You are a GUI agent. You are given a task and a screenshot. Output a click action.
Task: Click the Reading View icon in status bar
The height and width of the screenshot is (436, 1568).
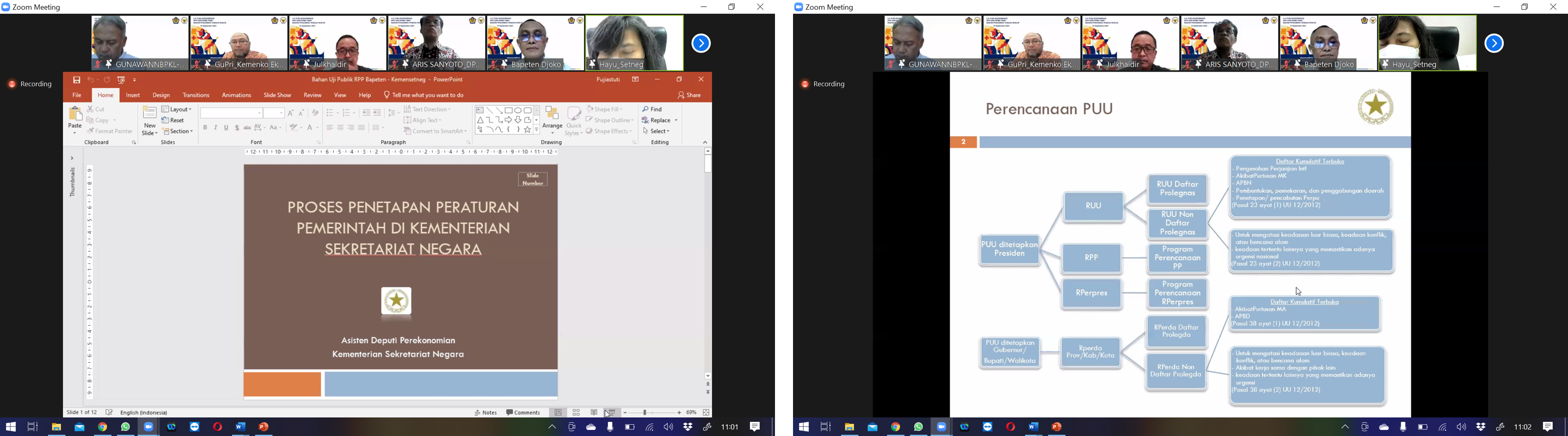pos(595,413)
